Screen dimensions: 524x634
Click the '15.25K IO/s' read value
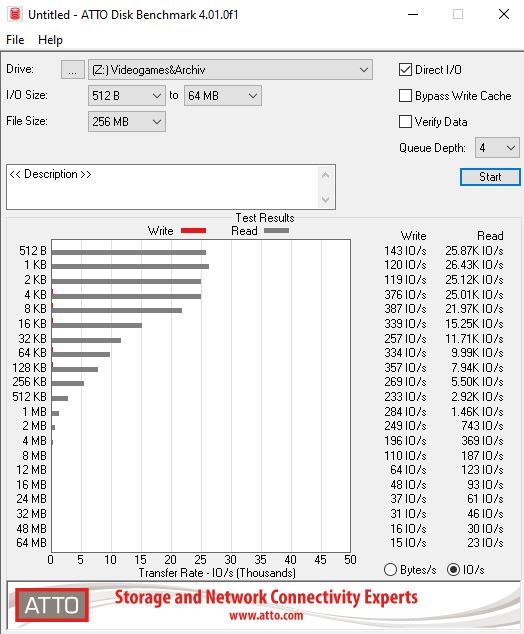pos(474,324)
